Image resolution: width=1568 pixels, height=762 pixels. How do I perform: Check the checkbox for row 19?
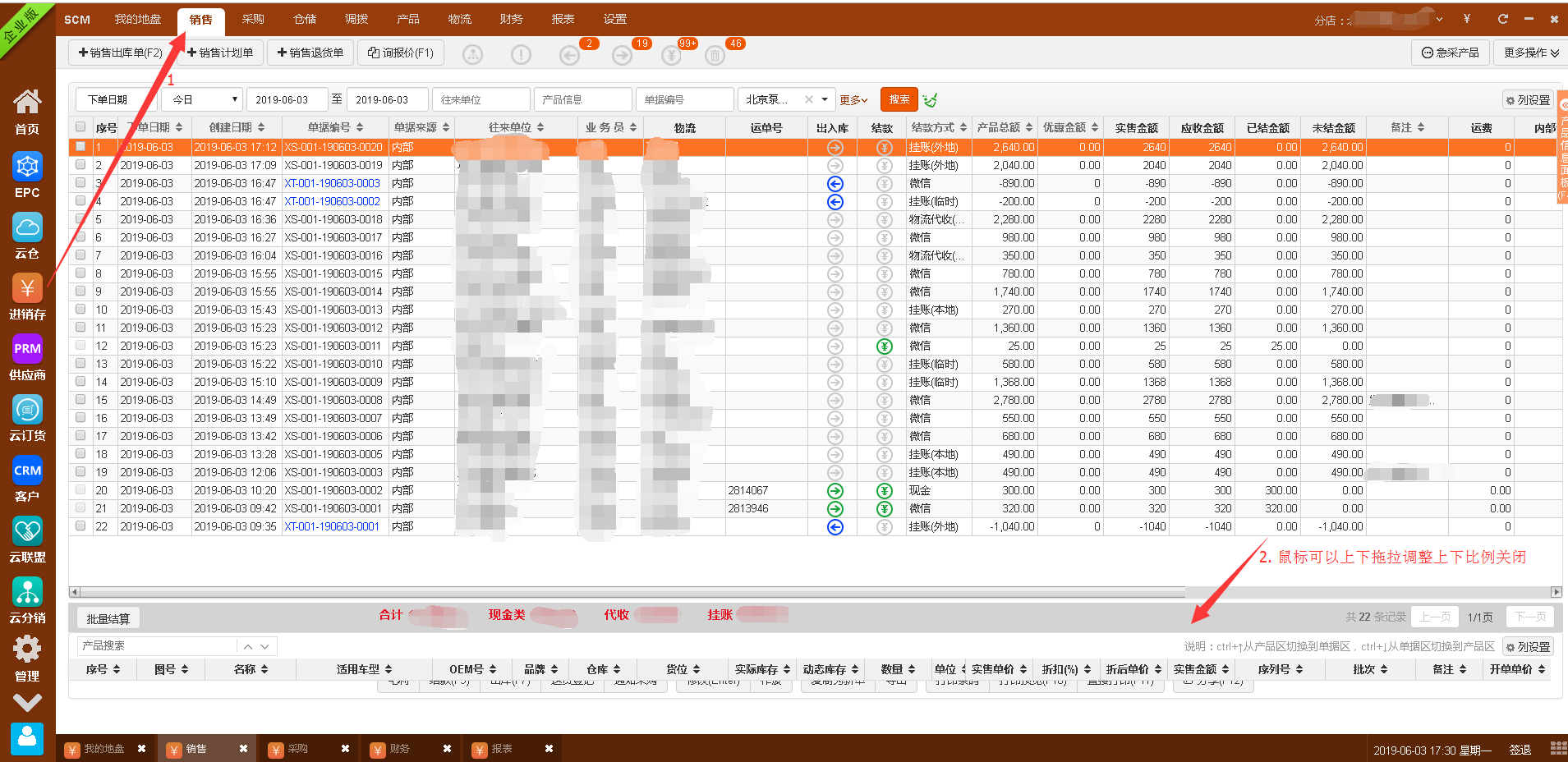click(80, 471)
